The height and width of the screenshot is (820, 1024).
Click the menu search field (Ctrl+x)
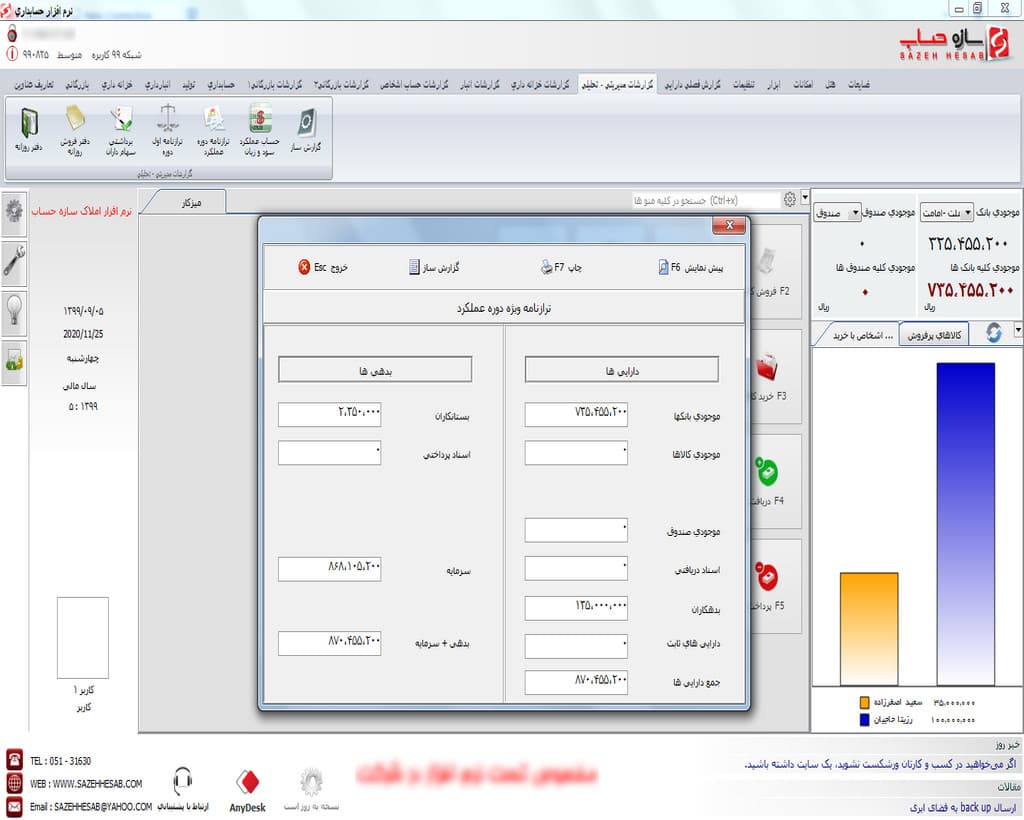[x=705, y=200]
